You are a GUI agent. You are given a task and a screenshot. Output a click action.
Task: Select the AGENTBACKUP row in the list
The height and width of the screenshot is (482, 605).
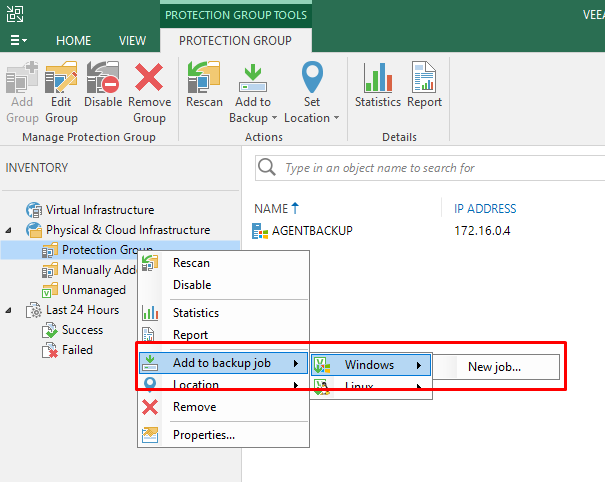(312, 231)
